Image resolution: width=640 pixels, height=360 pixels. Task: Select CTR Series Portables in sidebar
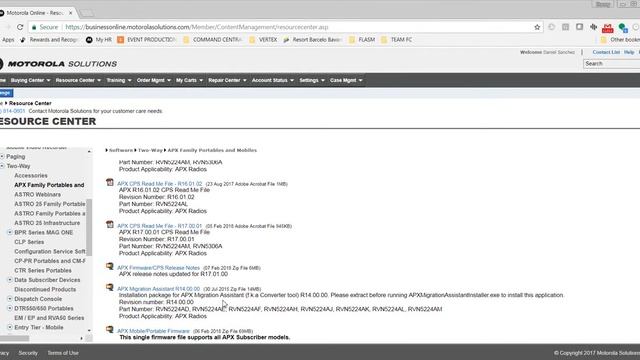click(43, 271)
